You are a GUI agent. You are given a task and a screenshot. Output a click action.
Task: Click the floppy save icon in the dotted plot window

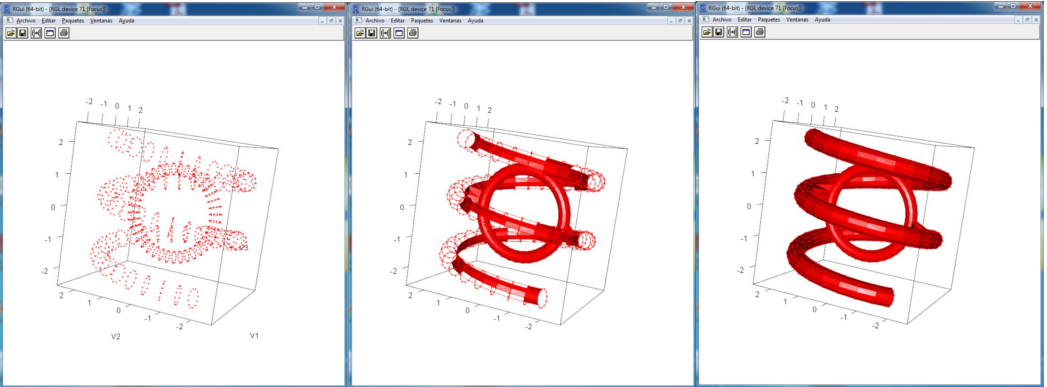pos(23,33)
